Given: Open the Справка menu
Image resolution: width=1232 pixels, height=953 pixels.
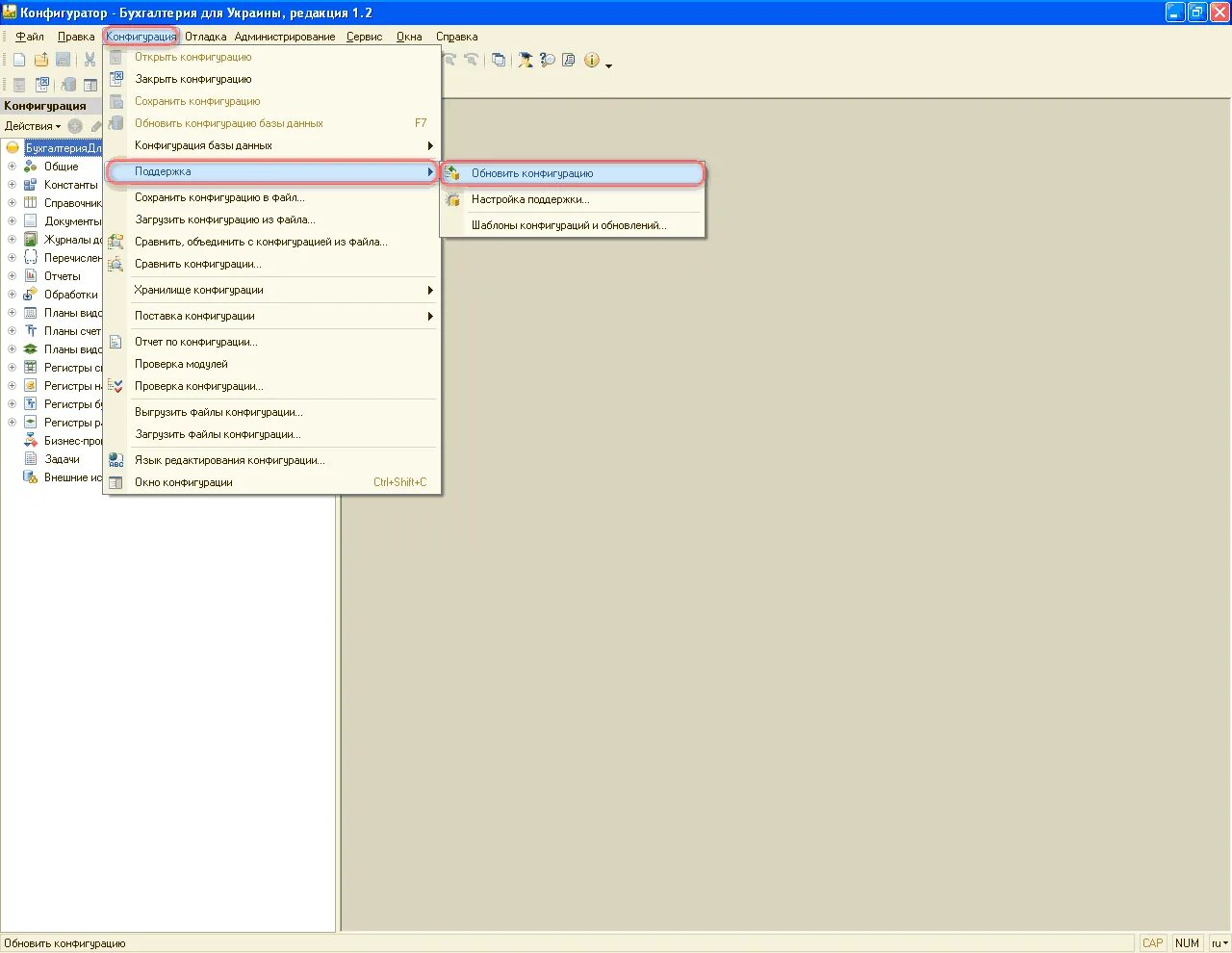Looking at the screenshot, I should (x=456, y=37).
